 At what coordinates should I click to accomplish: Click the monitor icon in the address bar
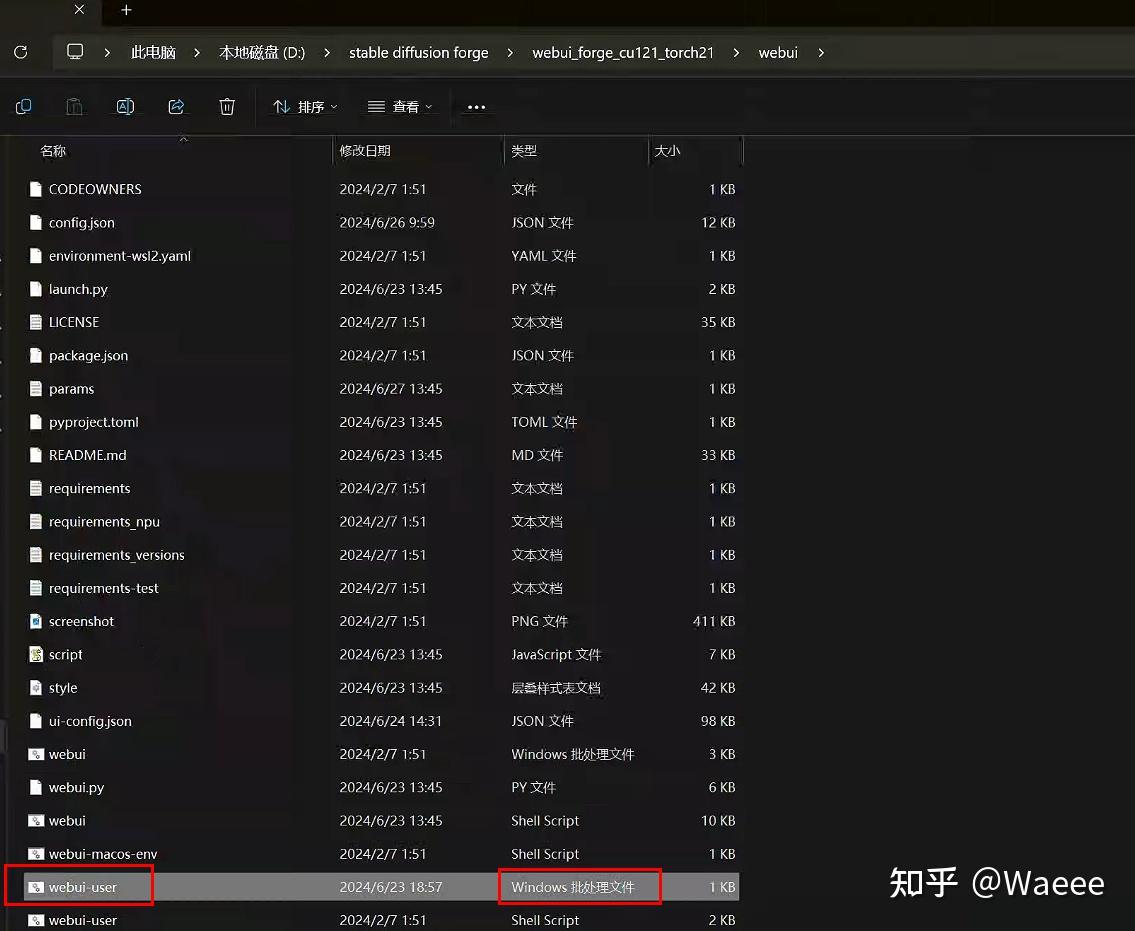[74, 52]
